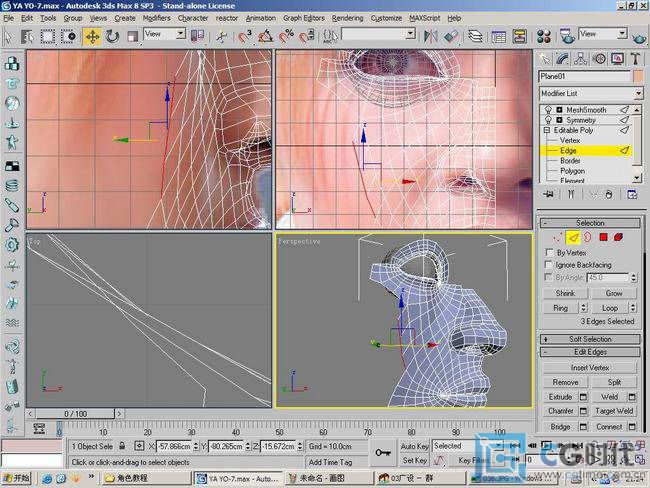Image resolution: width=650 pixels, height=488 pixels.
Task: Click the Shrink selection button
Action: tap(565, 293)
